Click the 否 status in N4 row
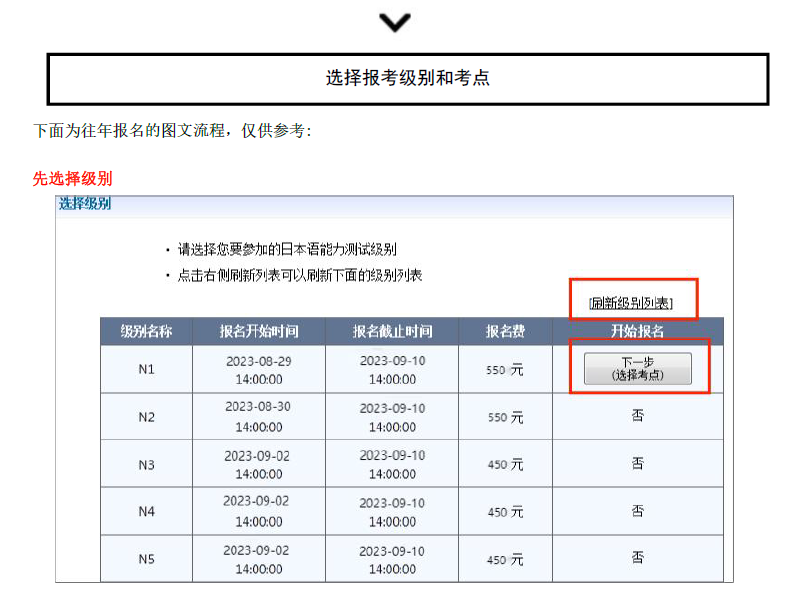The image size is (809, 608). click(638, 510)
